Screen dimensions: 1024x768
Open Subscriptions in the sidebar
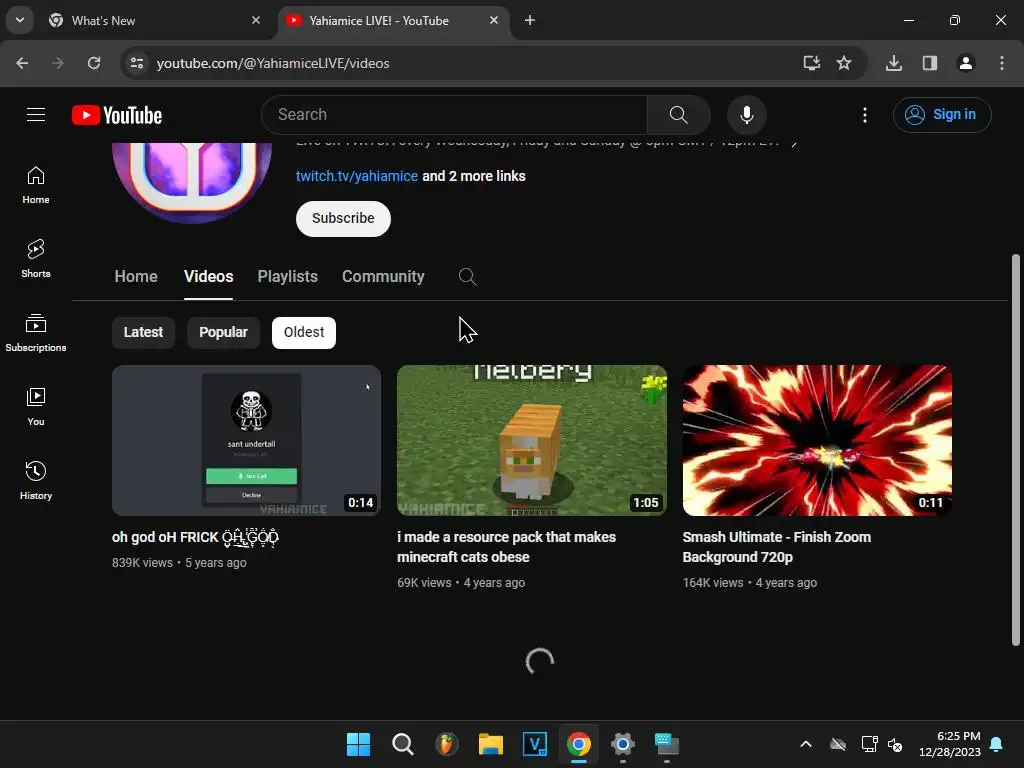(36, 332)
